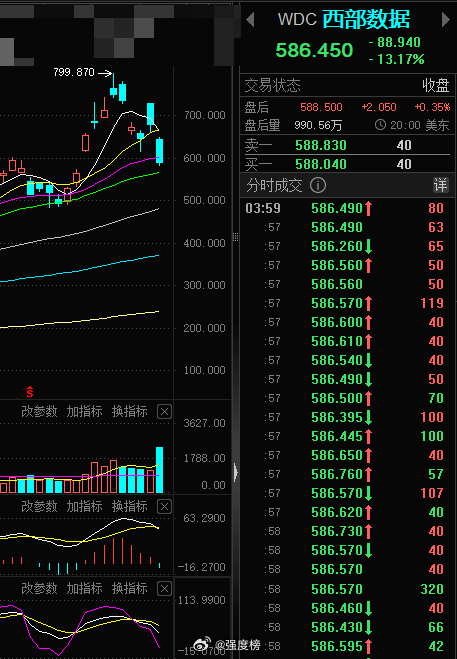The width and height of the screenshot is (457, 659).
Task: Click the tallest cyan volume bar
Action: [x=159, y=470]
